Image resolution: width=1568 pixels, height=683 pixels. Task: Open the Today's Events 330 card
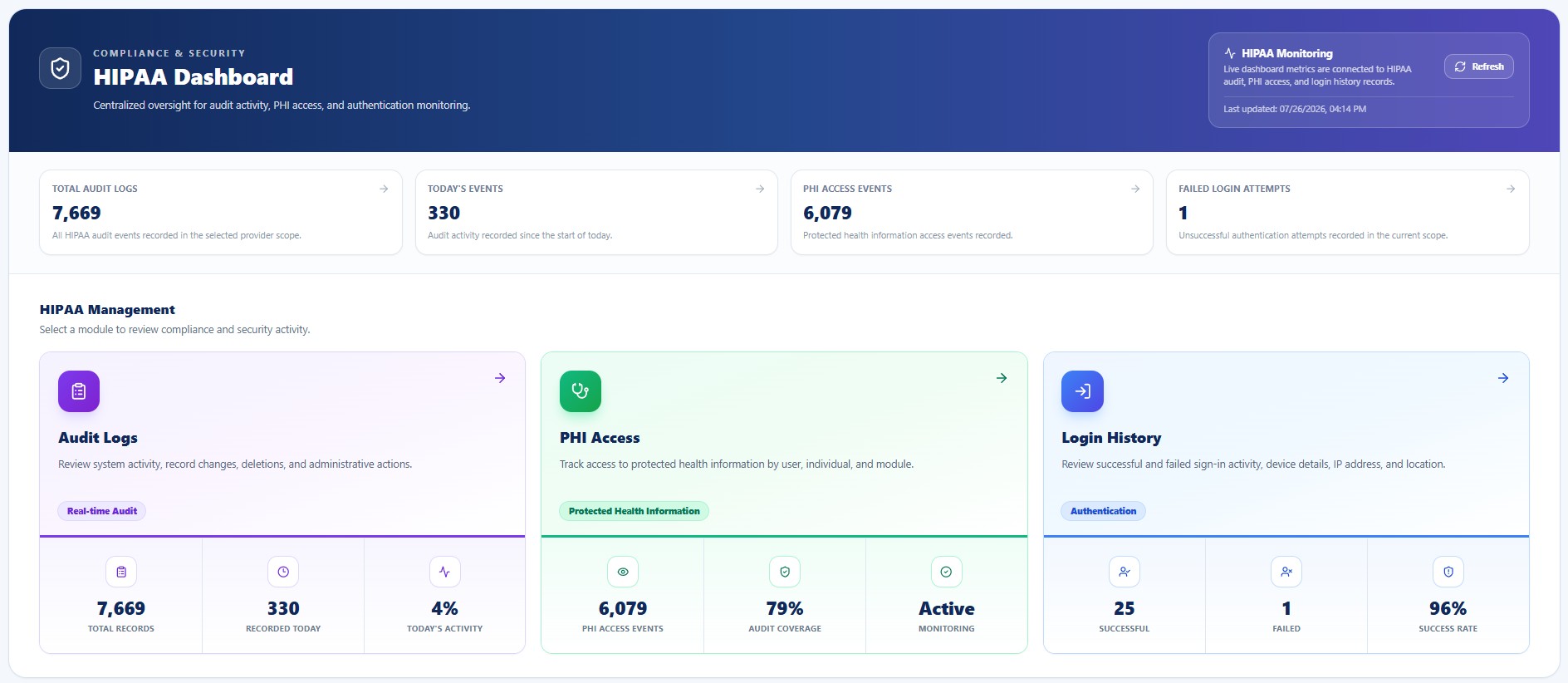pos(596,213)
